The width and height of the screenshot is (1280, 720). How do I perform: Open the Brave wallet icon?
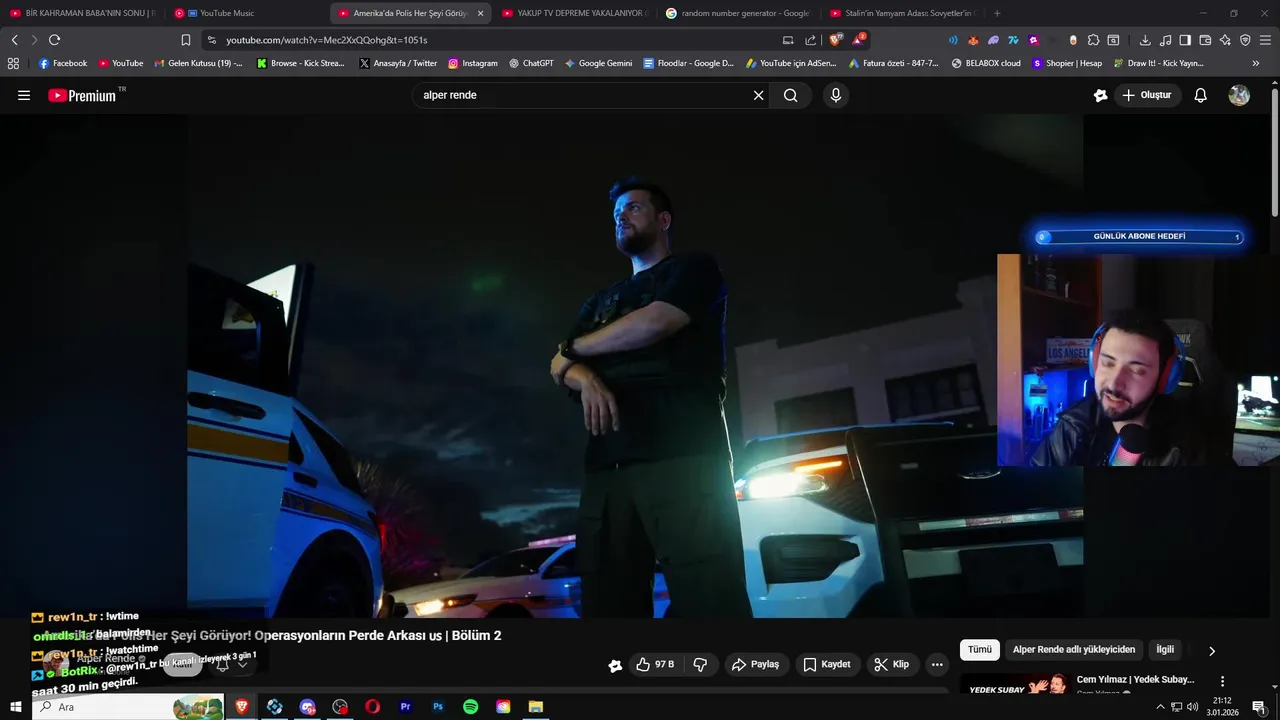[1205, 40]
